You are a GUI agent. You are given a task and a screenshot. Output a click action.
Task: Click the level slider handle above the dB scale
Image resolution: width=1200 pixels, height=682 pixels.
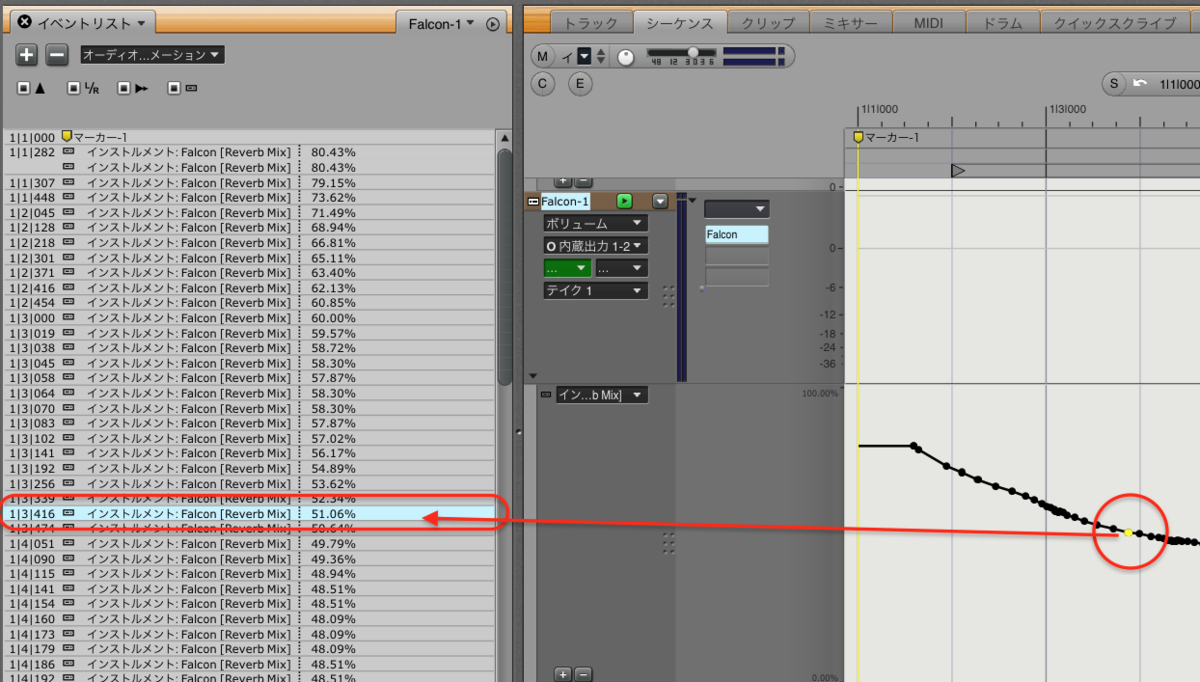[692, 52]
